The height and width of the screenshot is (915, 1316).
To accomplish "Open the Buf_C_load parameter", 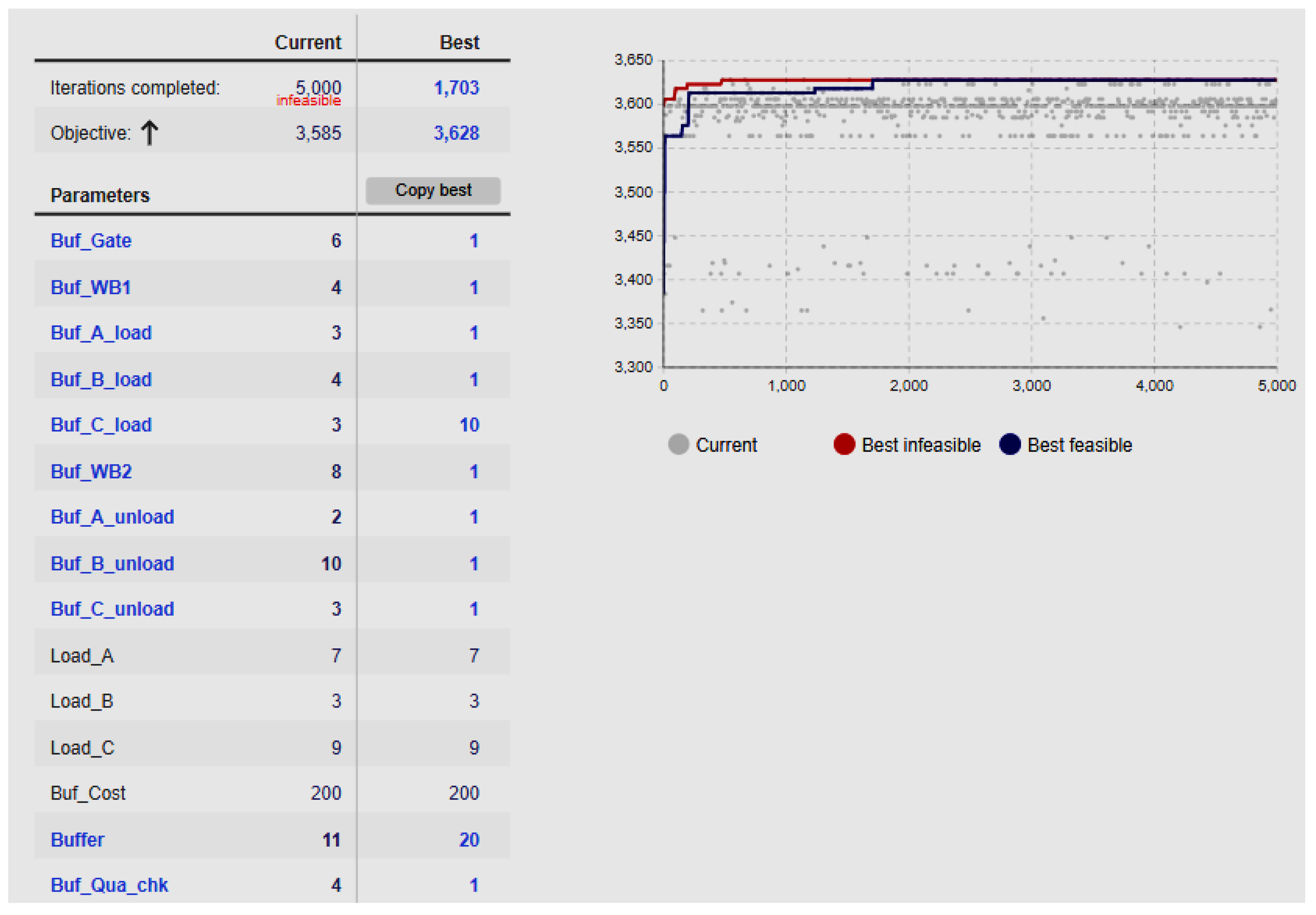I will pyautogui.click(x=101, y=425).
